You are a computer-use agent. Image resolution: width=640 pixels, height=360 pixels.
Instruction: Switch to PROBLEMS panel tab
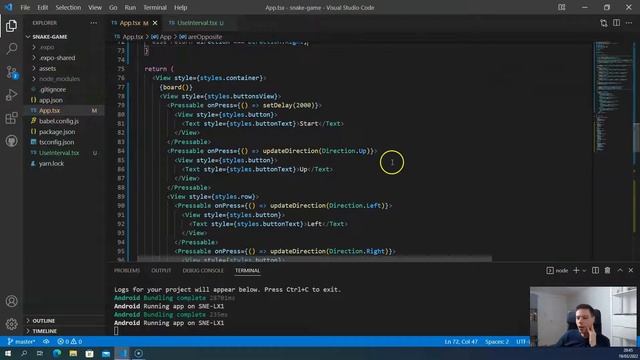[x=127, y=270]
